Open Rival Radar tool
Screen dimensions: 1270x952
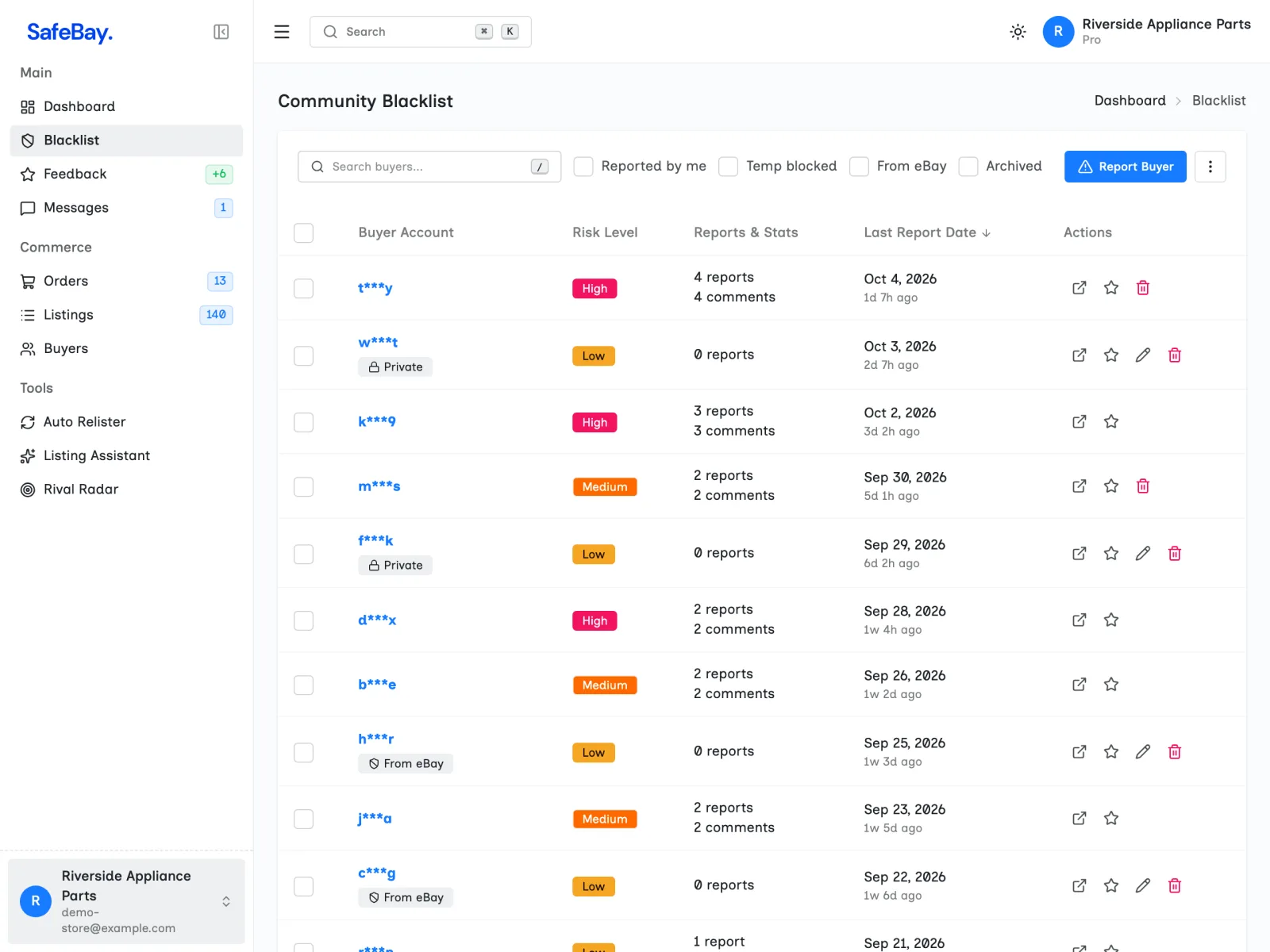[126, 489]
